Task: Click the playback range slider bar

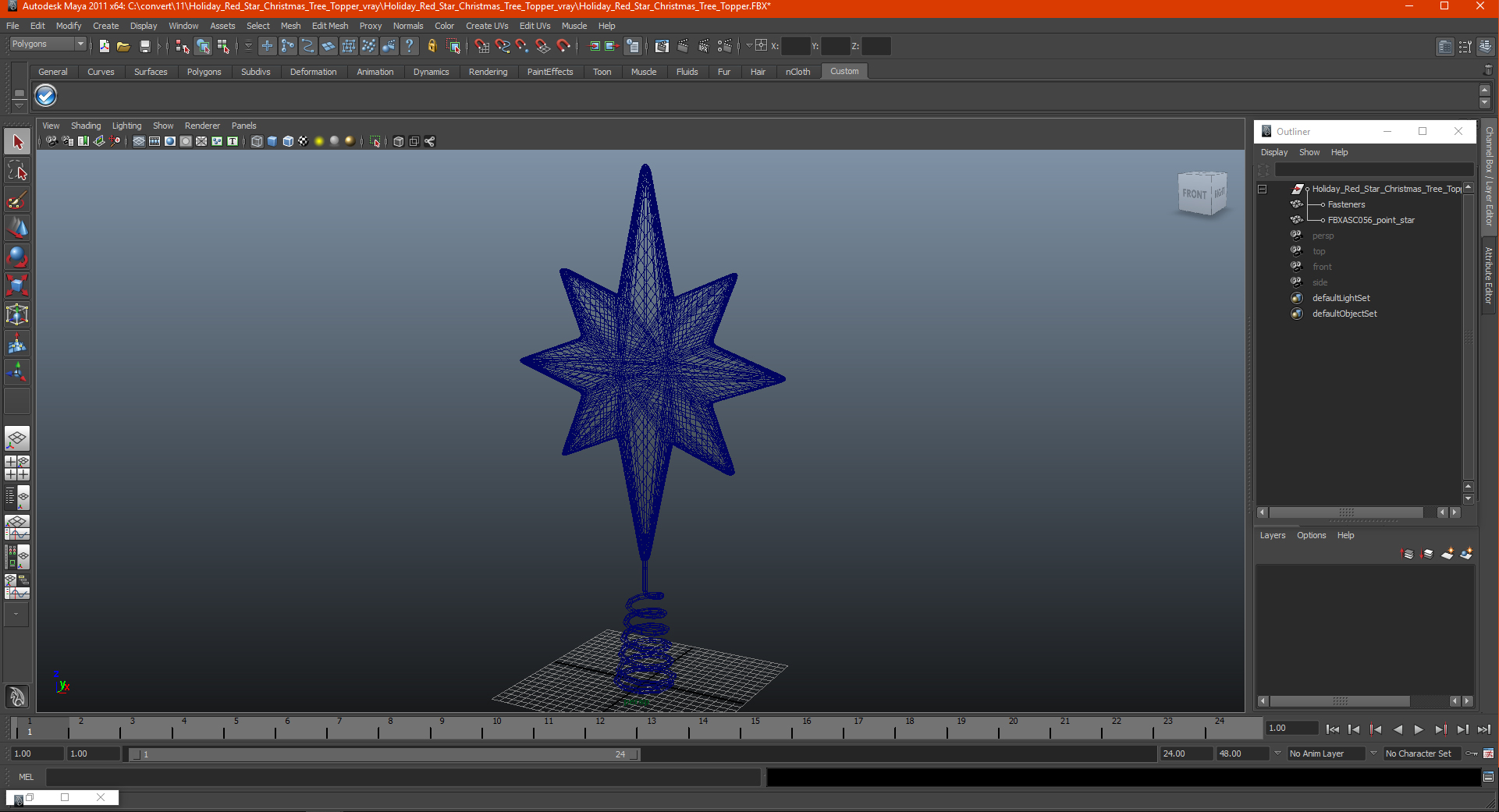Action: (385, 754)
